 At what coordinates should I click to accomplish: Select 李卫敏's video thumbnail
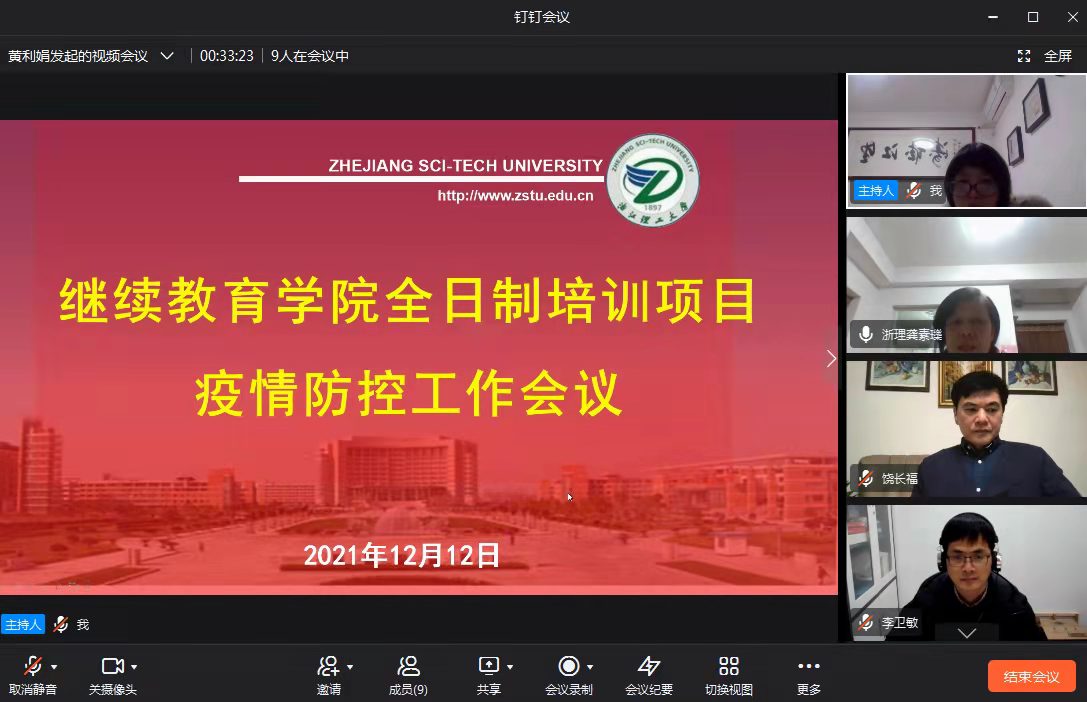coord(966,572)
